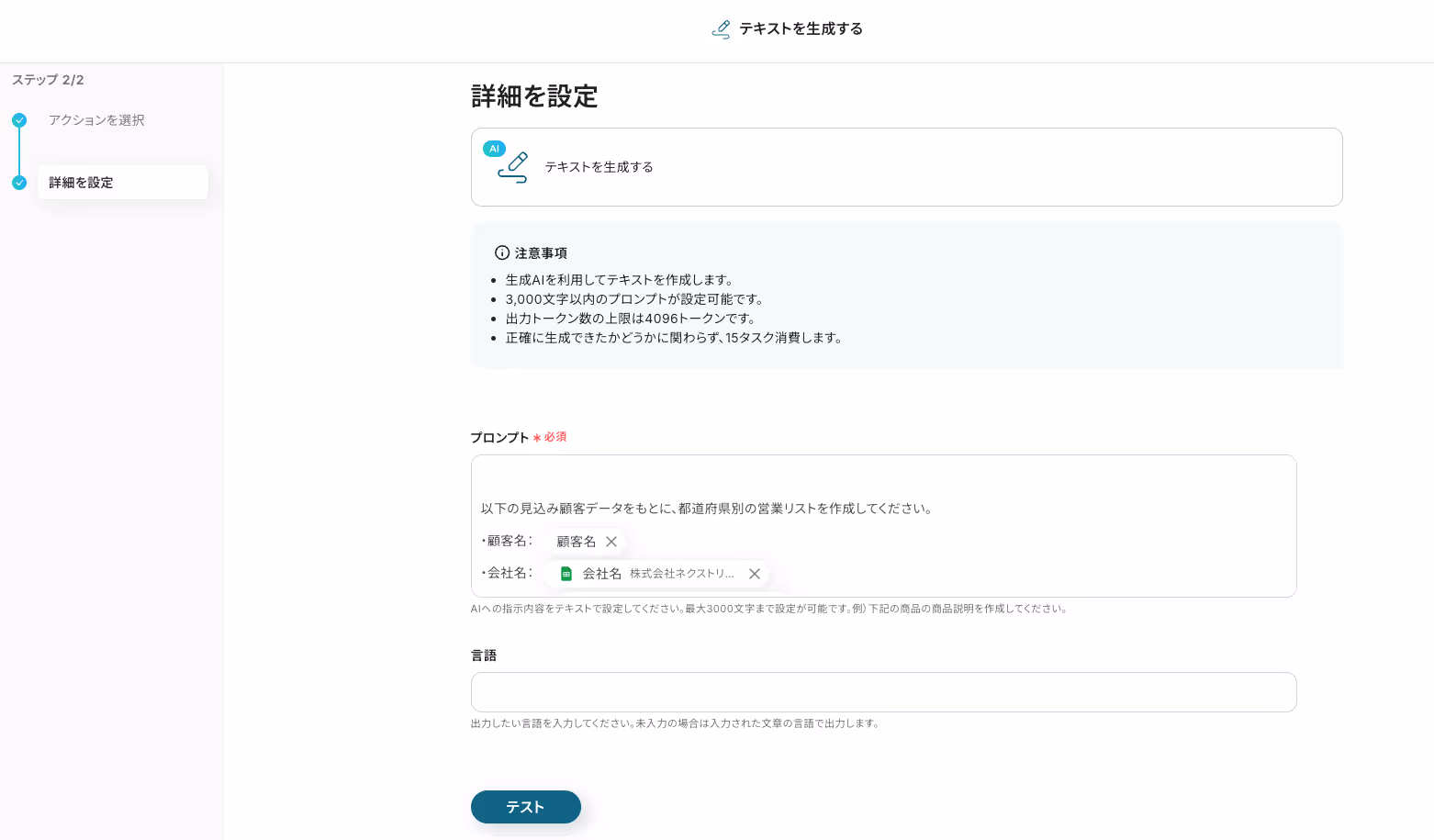Click the 会社名 株式会社ネクストリ... tag
1434x840 pixels.
[657, 574]
